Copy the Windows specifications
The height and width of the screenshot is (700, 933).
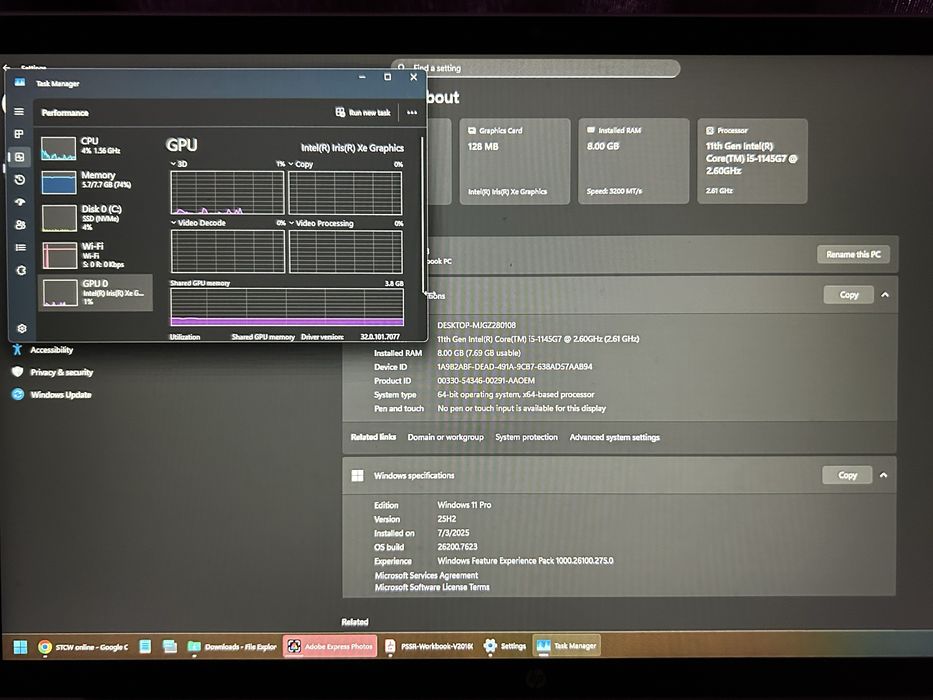[x=847, y=475]
